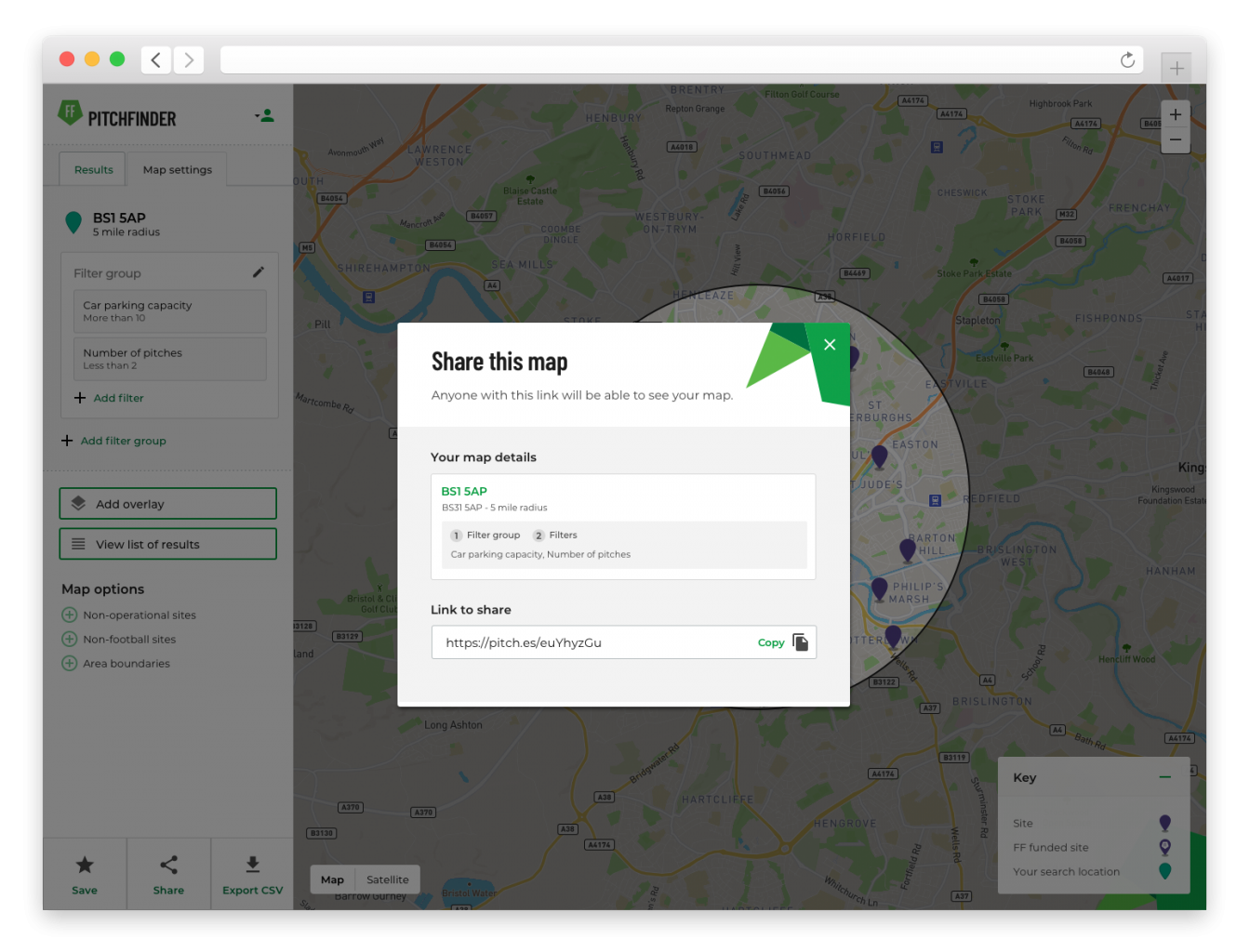The height and width of the screenshot is (952, 1250).
Task: Open the account icon next to the Pitchfinder logo
Action: coord(264,115)
